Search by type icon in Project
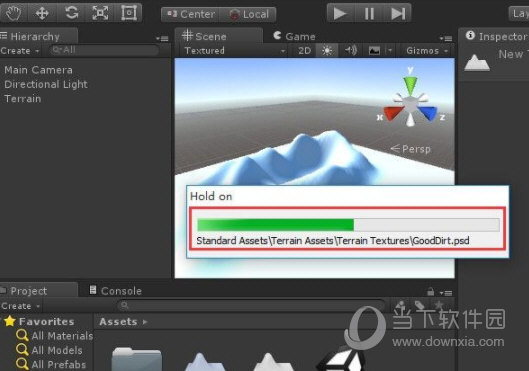Image resolution: width=529 pixels, height=371 pixels. point(400,306)
